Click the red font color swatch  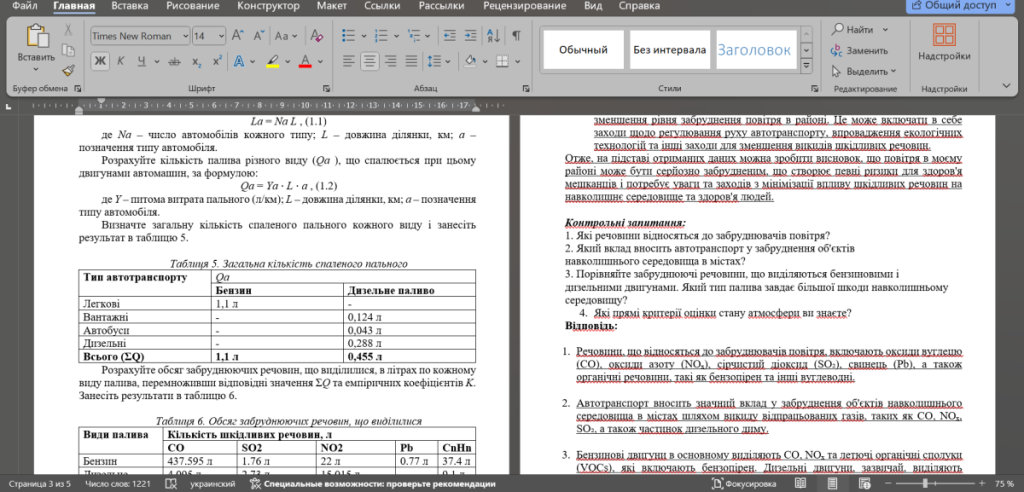[x=305, y=61]
